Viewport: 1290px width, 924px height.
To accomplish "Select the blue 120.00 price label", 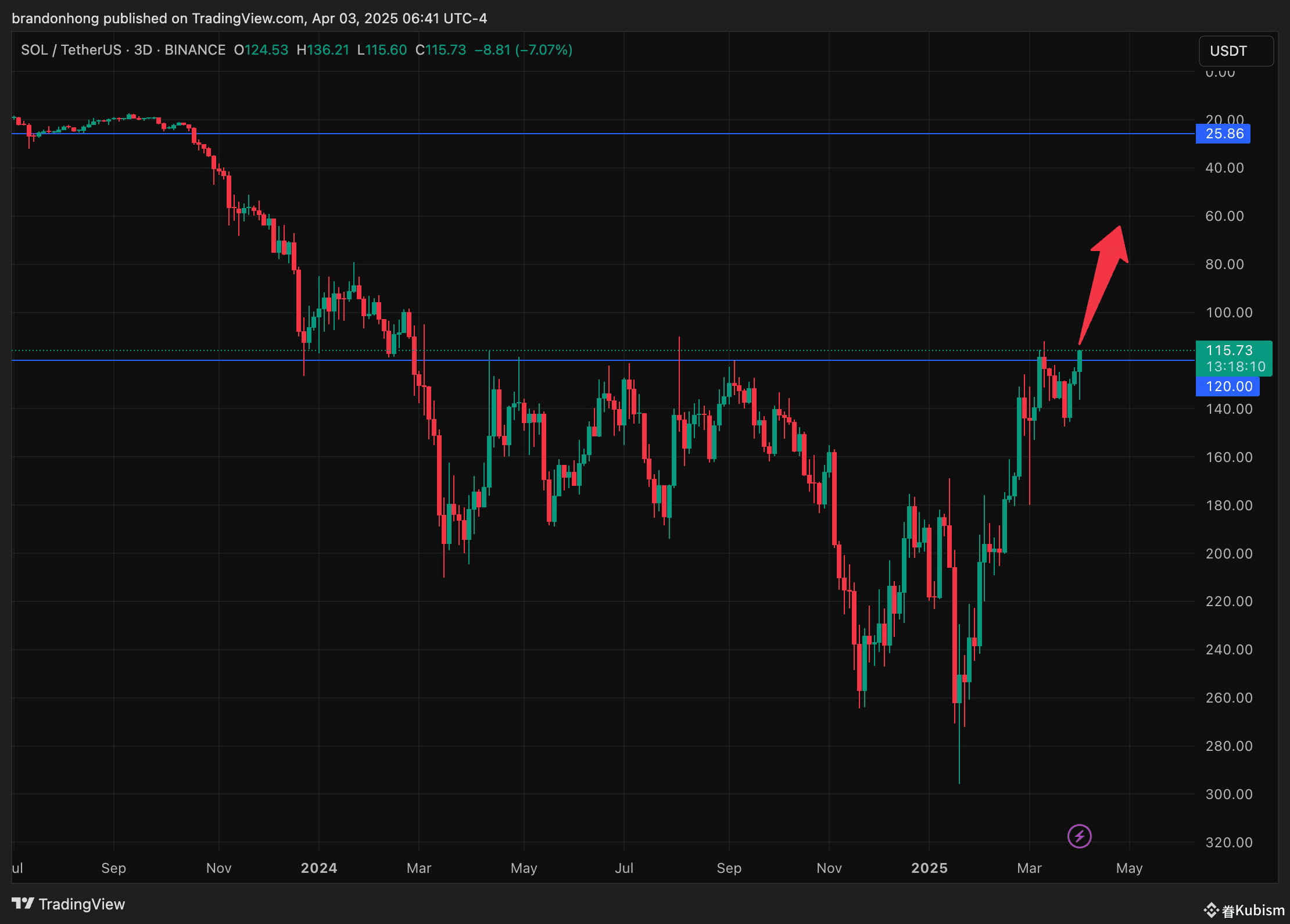I will point(1227,386).
